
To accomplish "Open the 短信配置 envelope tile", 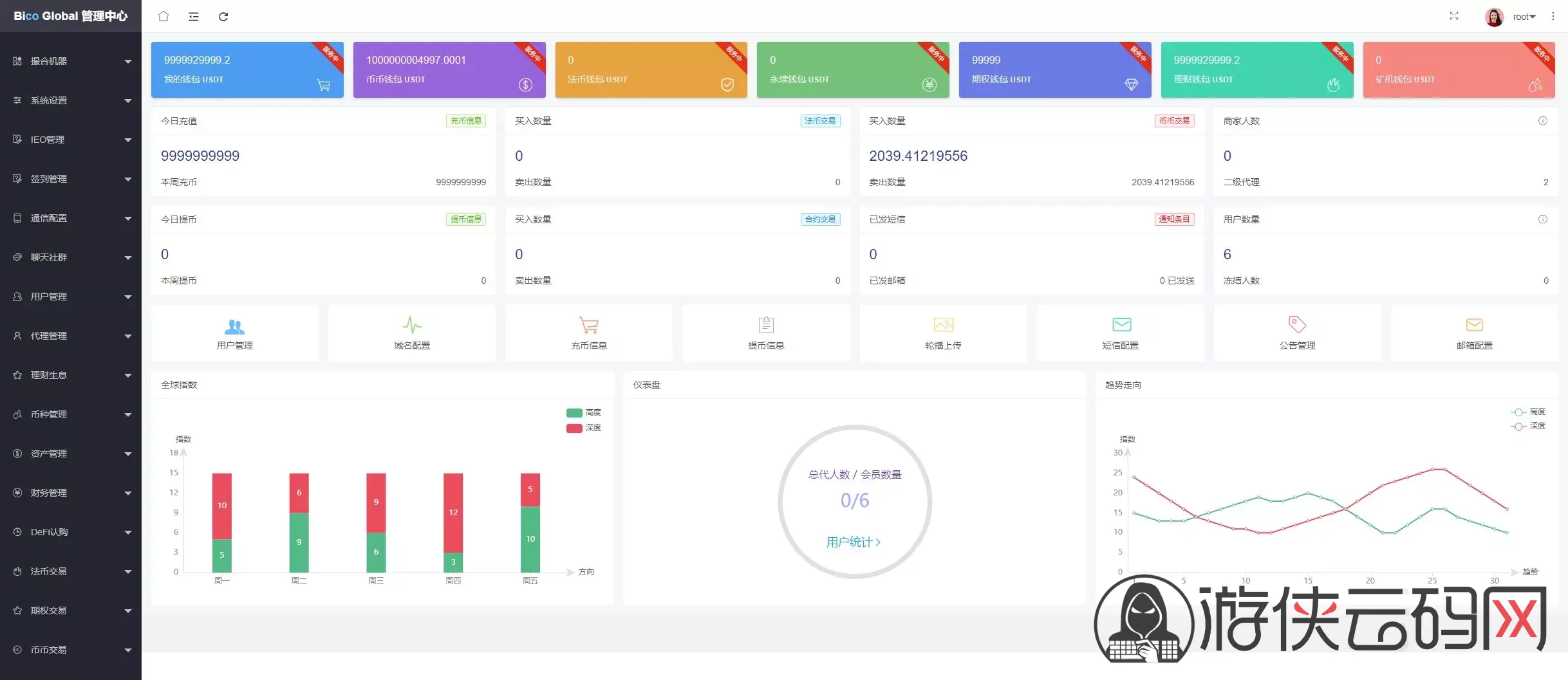I will click(1121, 333).
